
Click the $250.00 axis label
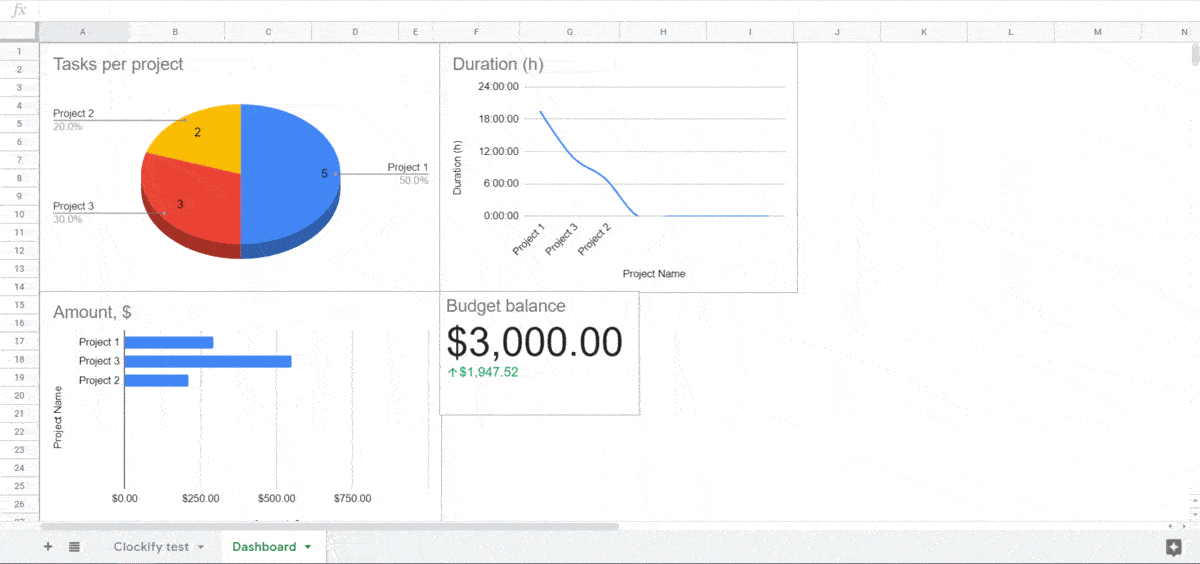click(x=200, y=498)
